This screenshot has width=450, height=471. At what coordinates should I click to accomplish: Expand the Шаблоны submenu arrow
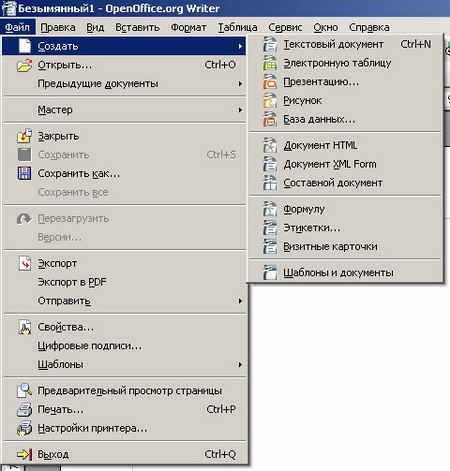240,364
